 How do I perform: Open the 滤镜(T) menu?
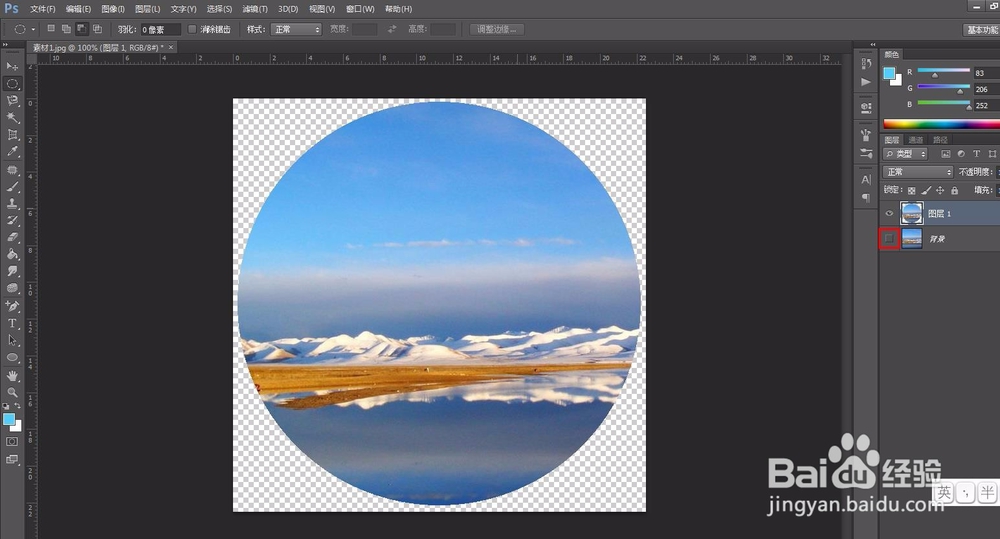tap(254, 9)
